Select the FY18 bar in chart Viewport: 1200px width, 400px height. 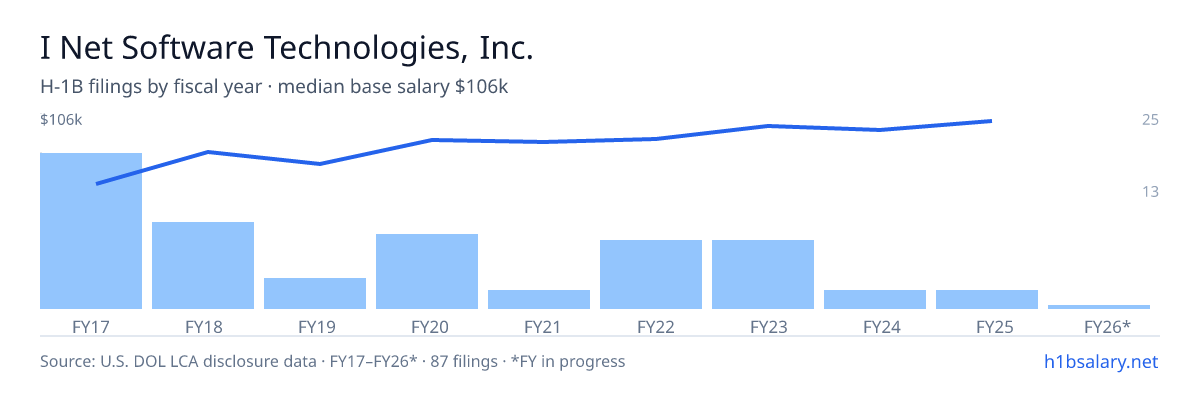(x=203, y=265)
